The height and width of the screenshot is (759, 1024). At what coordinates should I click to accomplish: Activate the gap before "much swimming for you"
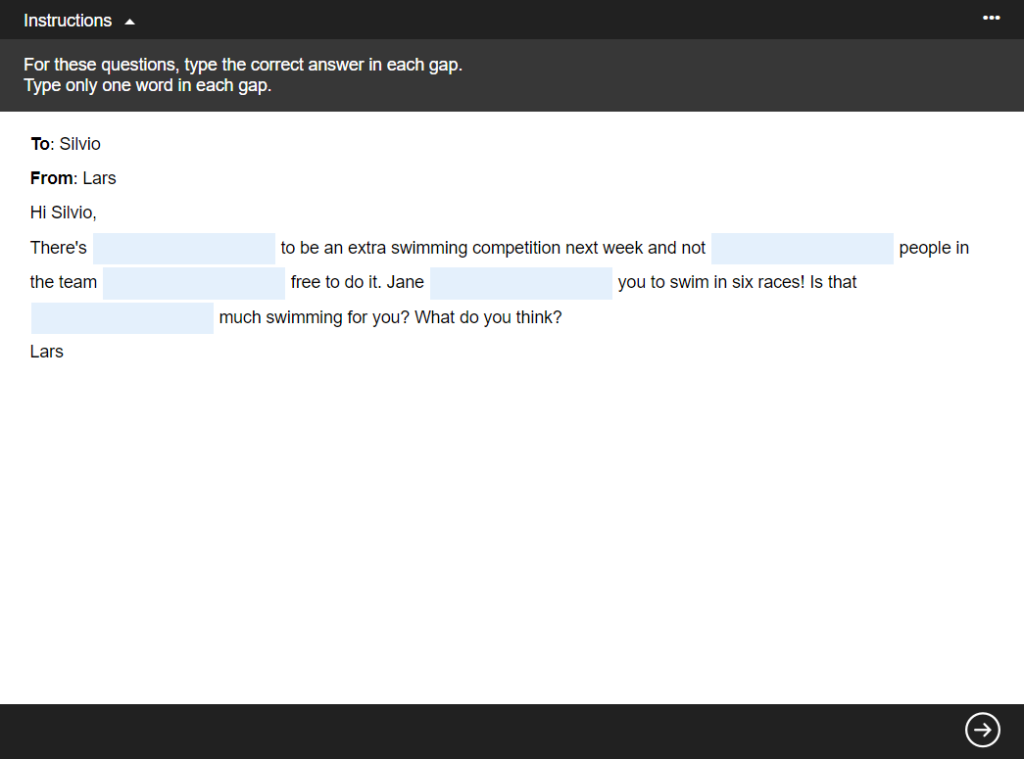point(122,318)
